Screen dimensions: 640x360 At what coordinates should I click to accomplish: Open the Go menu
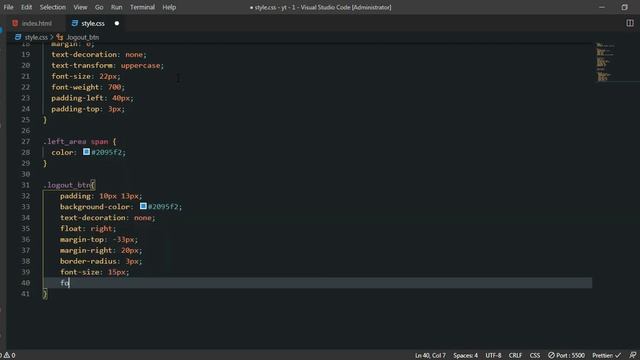pyautogui.click(x=99, y=7)
